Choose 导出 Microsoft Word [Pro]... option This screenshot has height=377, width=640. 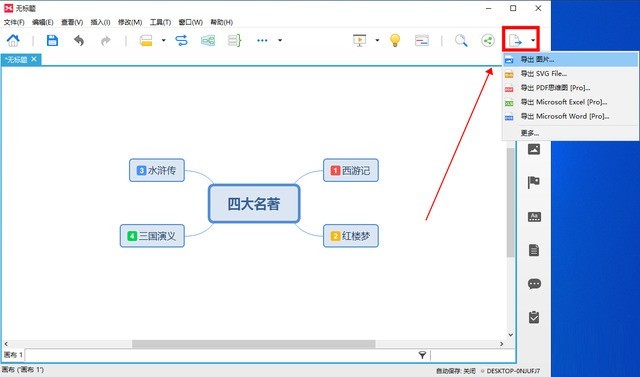(x=570, y=116)
